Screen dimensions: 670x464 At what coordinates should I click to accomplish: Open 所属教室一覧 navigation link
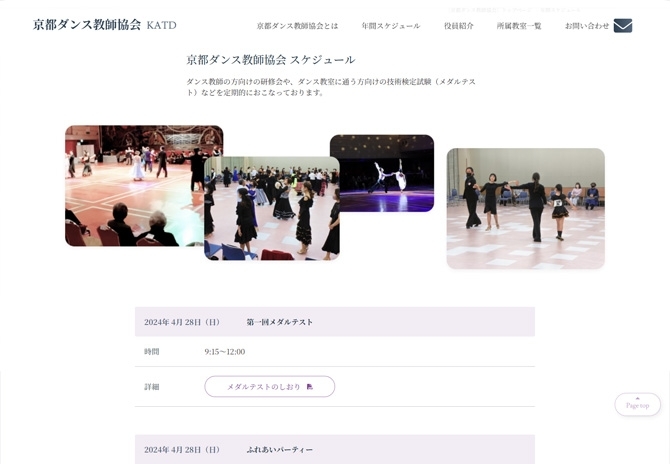(518, 26)
